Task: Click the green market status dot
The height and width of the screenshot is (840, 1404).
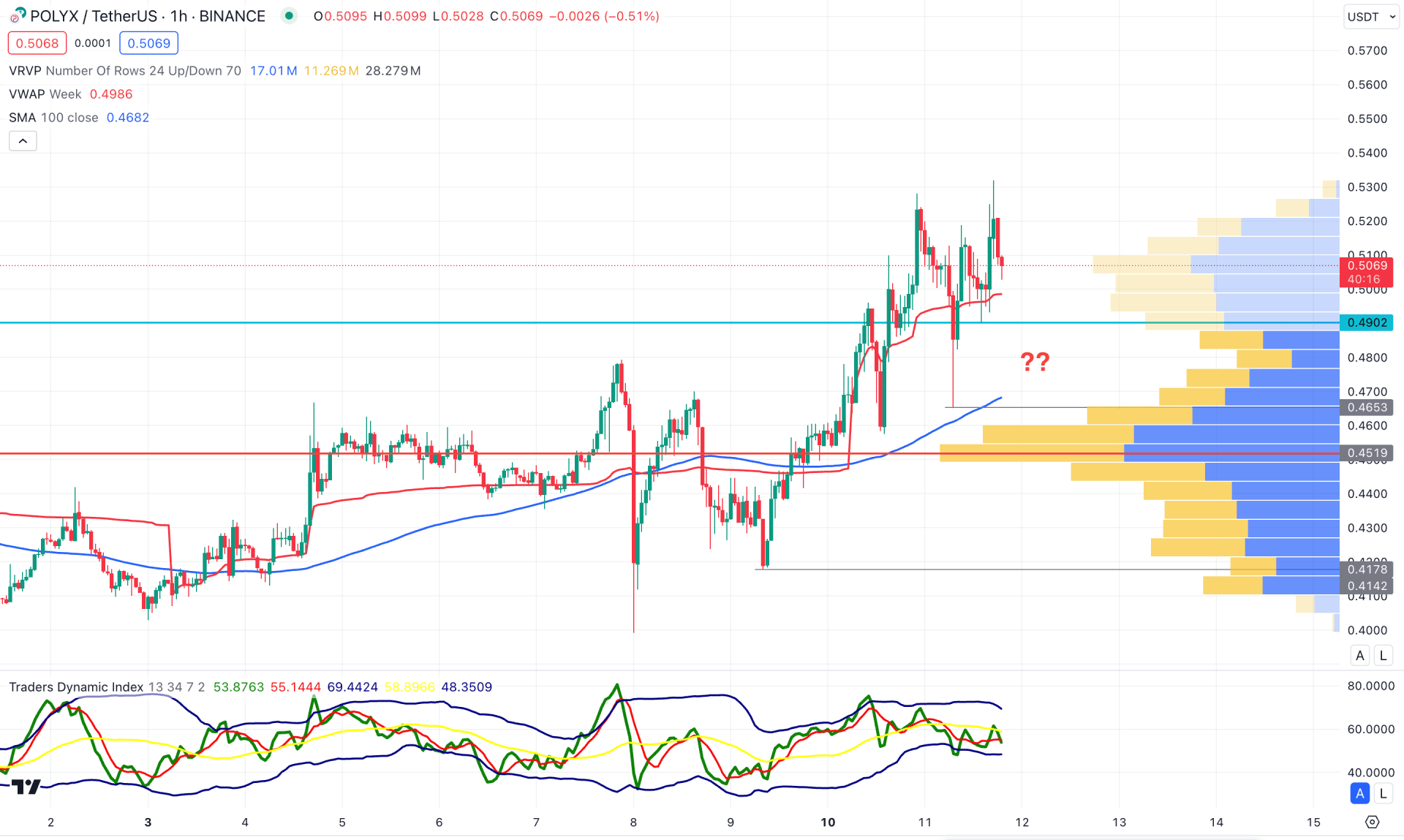Action: (290, 15)
